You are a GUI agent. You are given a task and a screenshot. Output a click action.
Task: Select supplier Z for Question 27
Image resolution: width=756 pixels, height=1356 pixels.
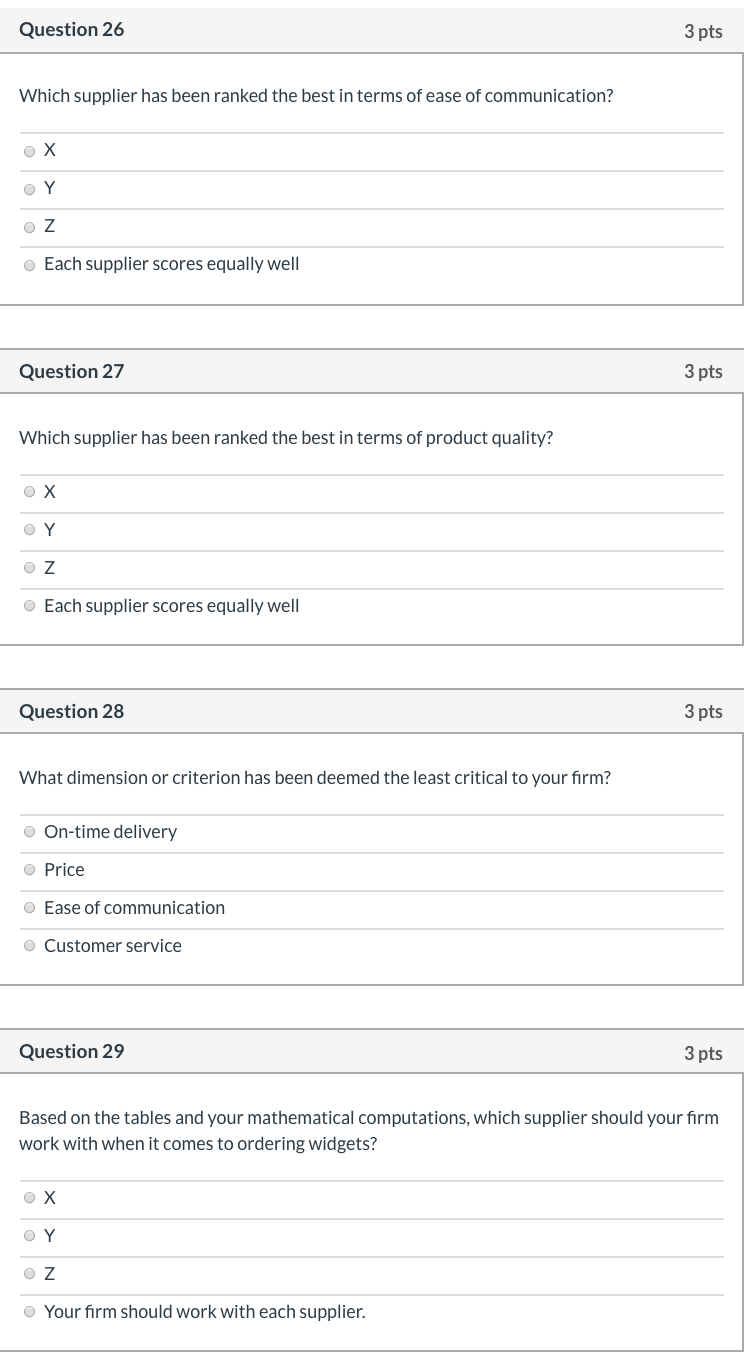29,567
